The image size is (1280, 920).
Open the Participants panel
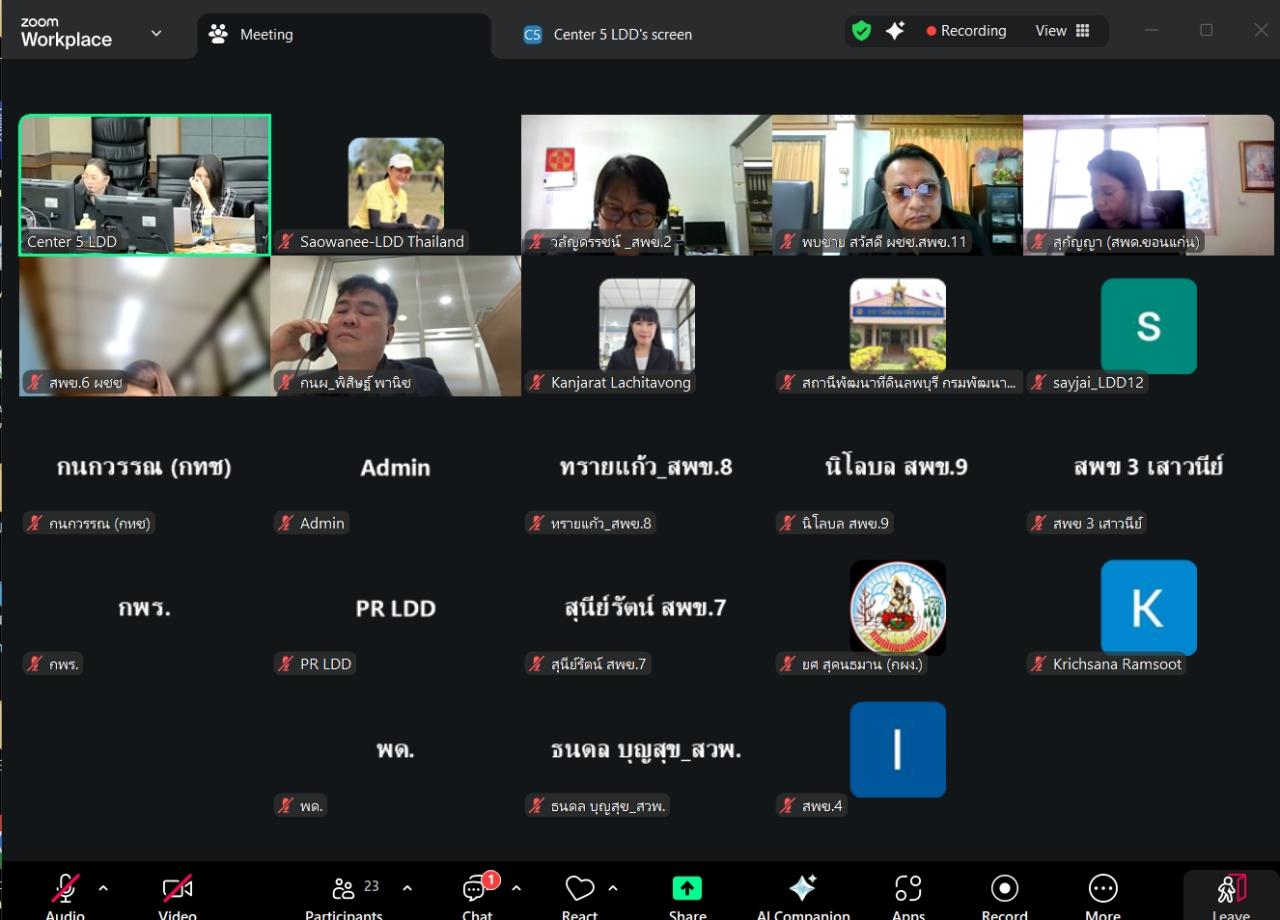344,891
